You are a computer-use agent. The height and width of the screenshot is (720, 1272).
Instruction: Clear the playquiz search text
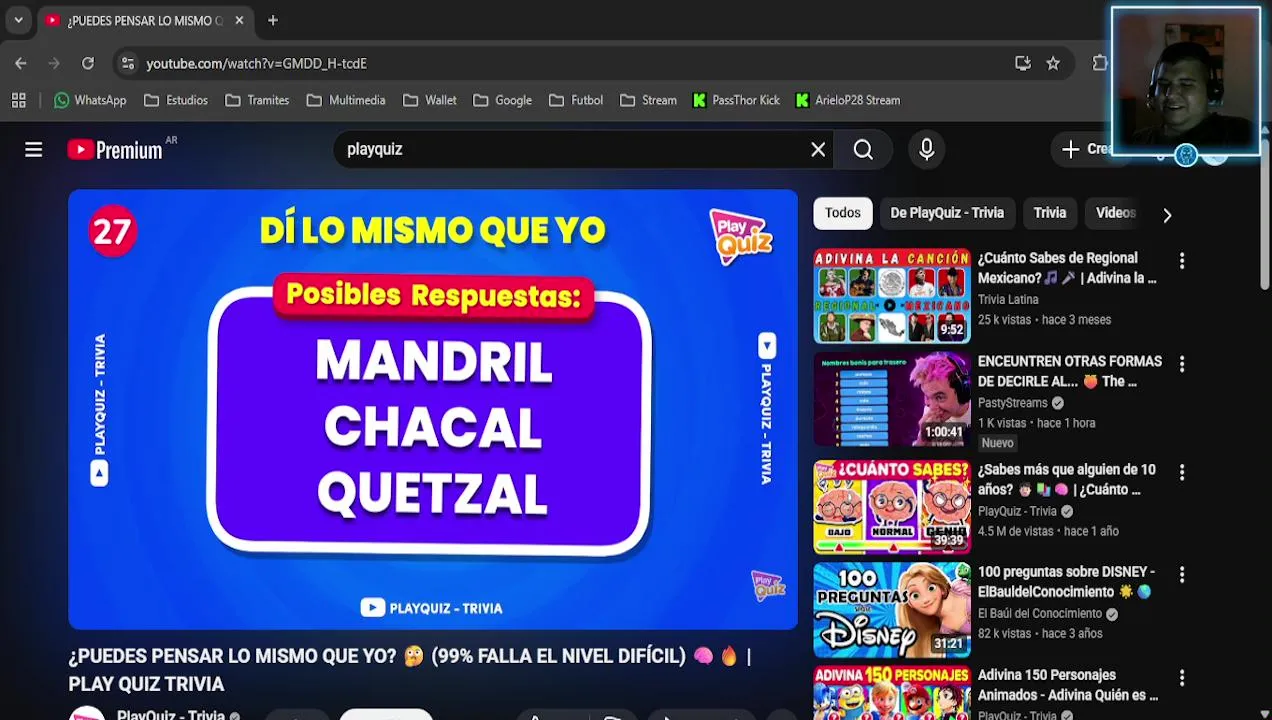point(818,150)
